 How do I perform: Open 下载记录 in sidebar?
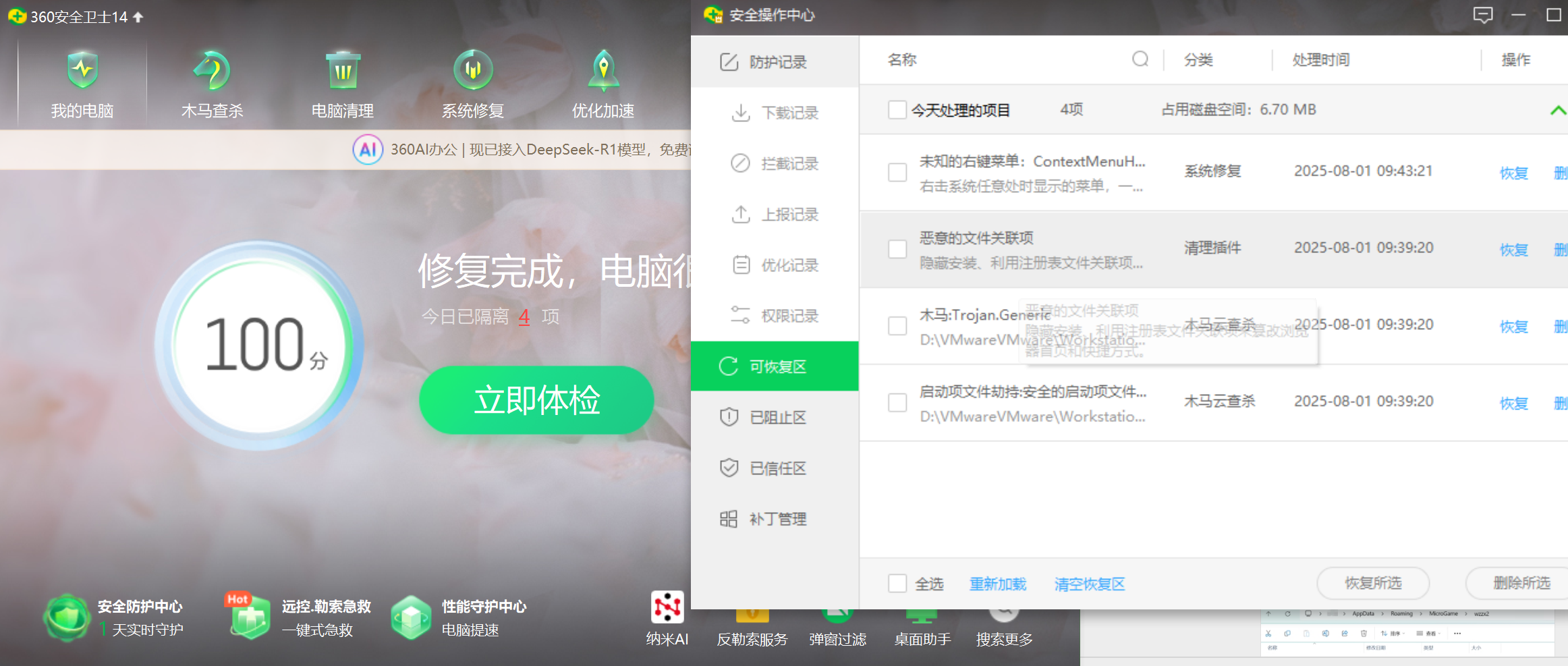[x=775, y=113]
